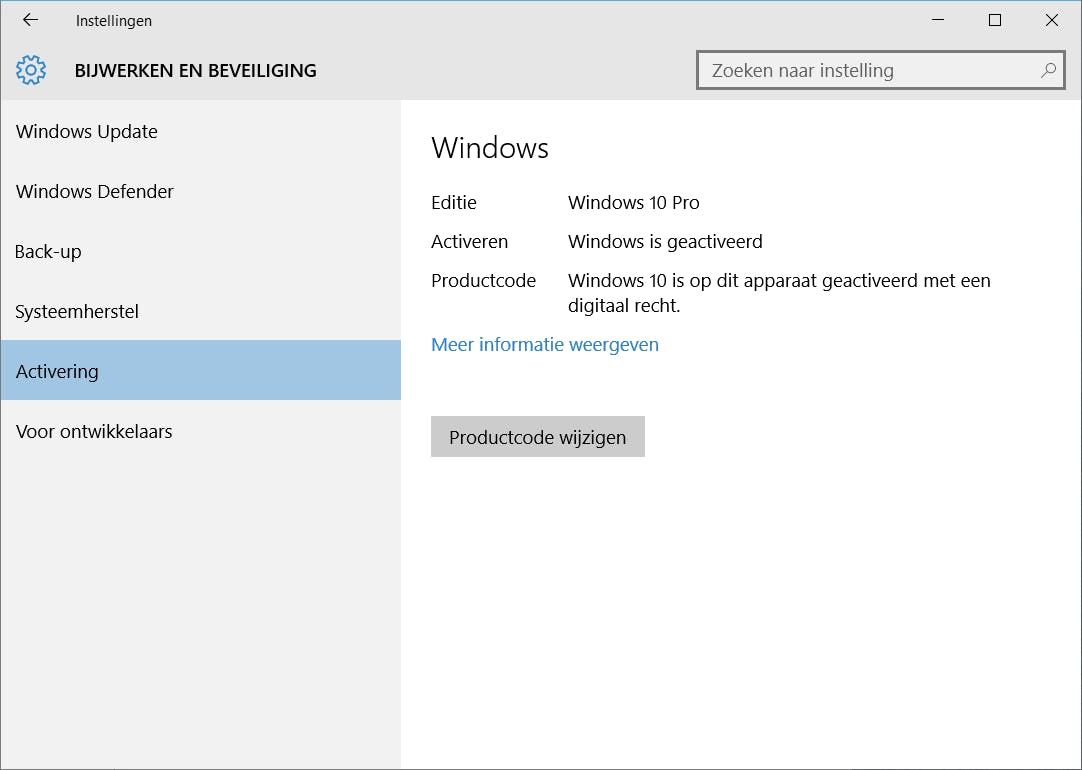Select Activering in sidebar
Image resolution: width=1082 pixels, height=770 pixels.
[x=200, y=371]
